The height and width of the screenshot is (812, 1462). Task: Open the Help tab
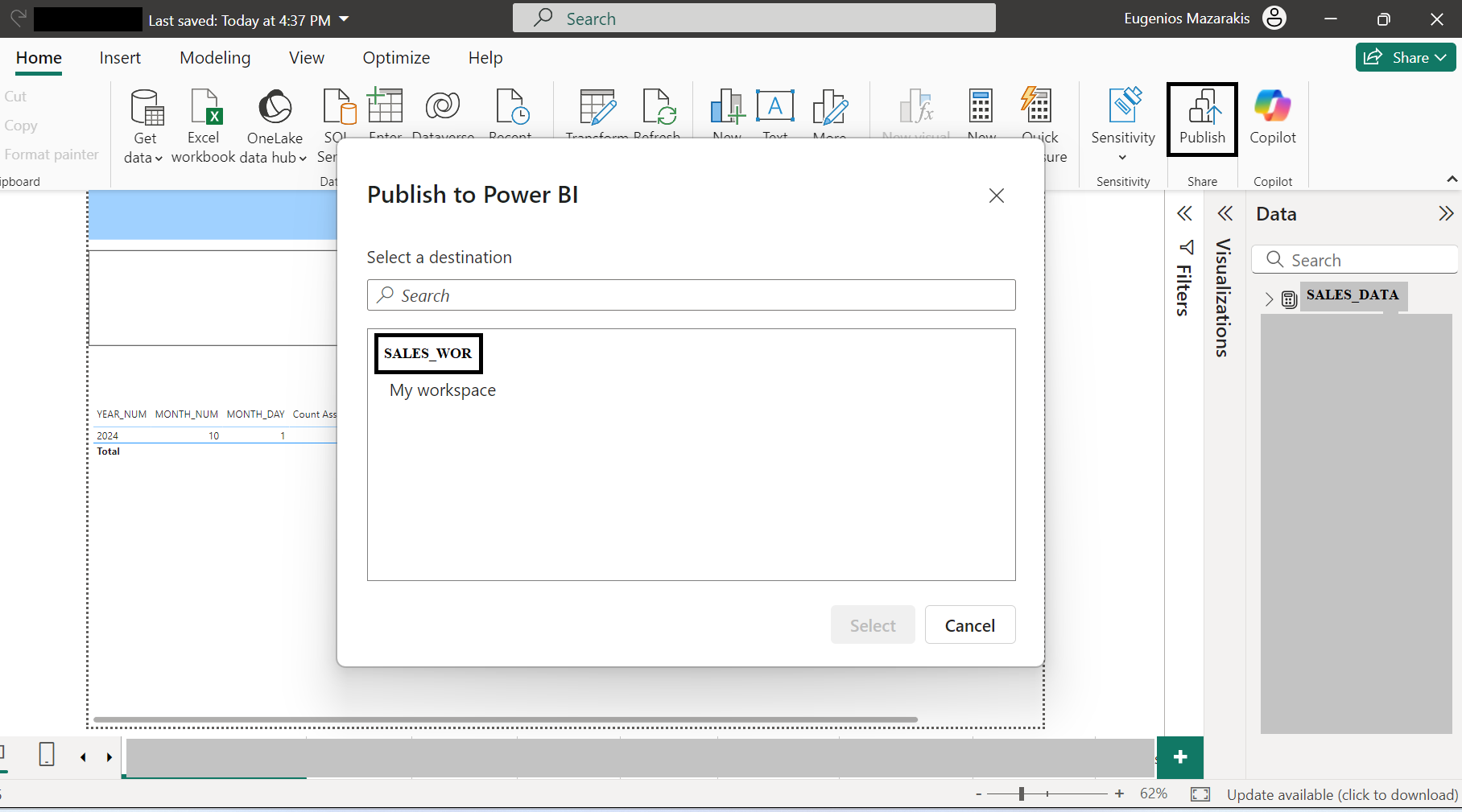pos(485,58)
